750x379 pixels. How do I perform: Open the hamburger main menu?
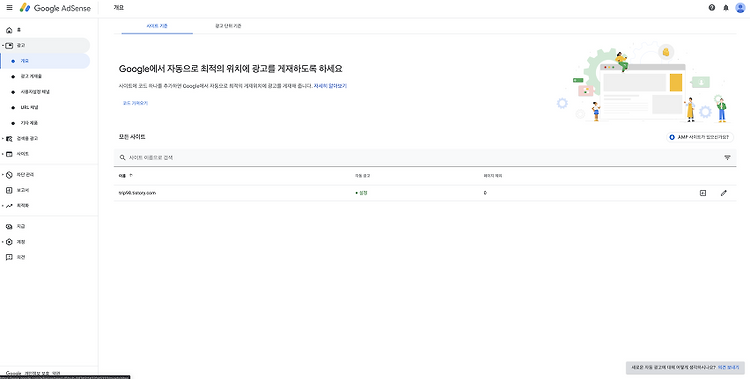coord(9,8)
